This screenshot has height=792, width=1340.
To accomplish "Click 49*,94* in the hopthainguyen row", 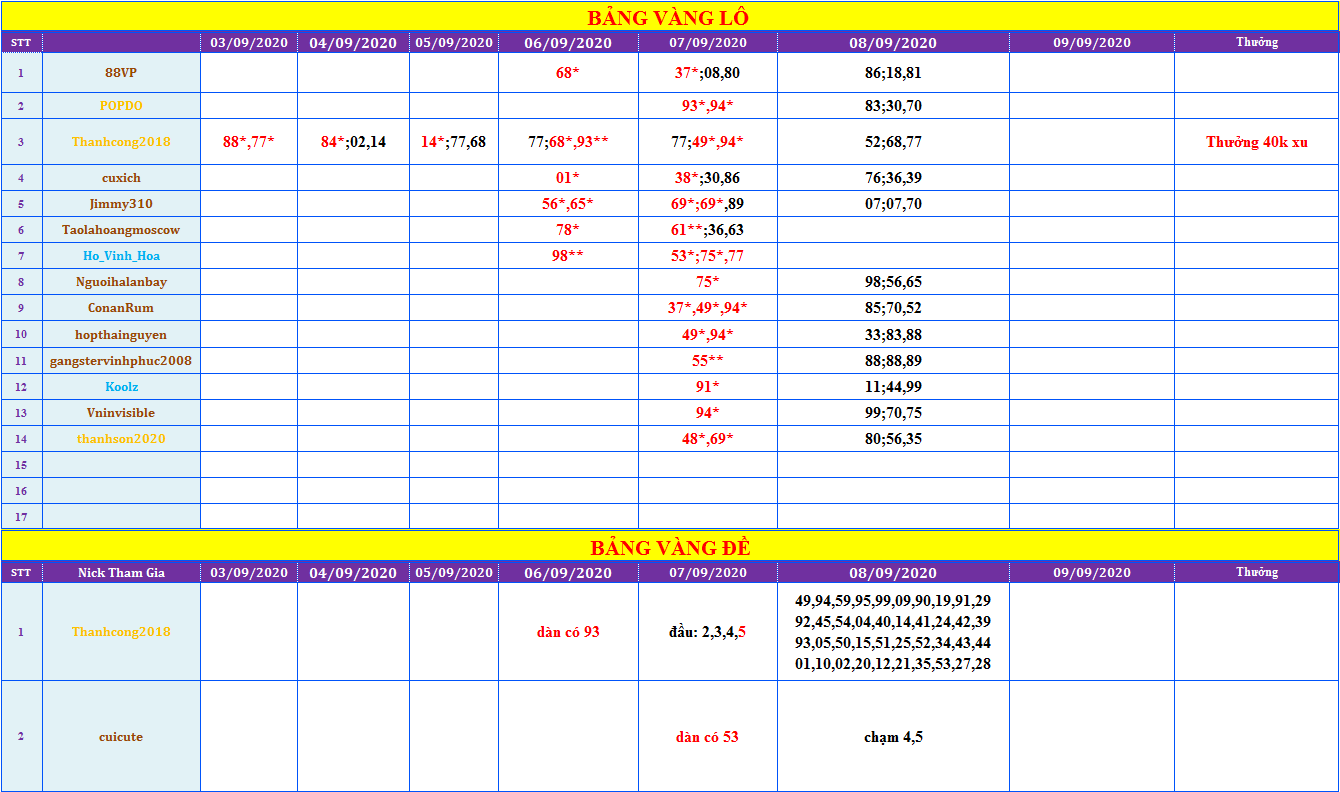I will 708,334.
